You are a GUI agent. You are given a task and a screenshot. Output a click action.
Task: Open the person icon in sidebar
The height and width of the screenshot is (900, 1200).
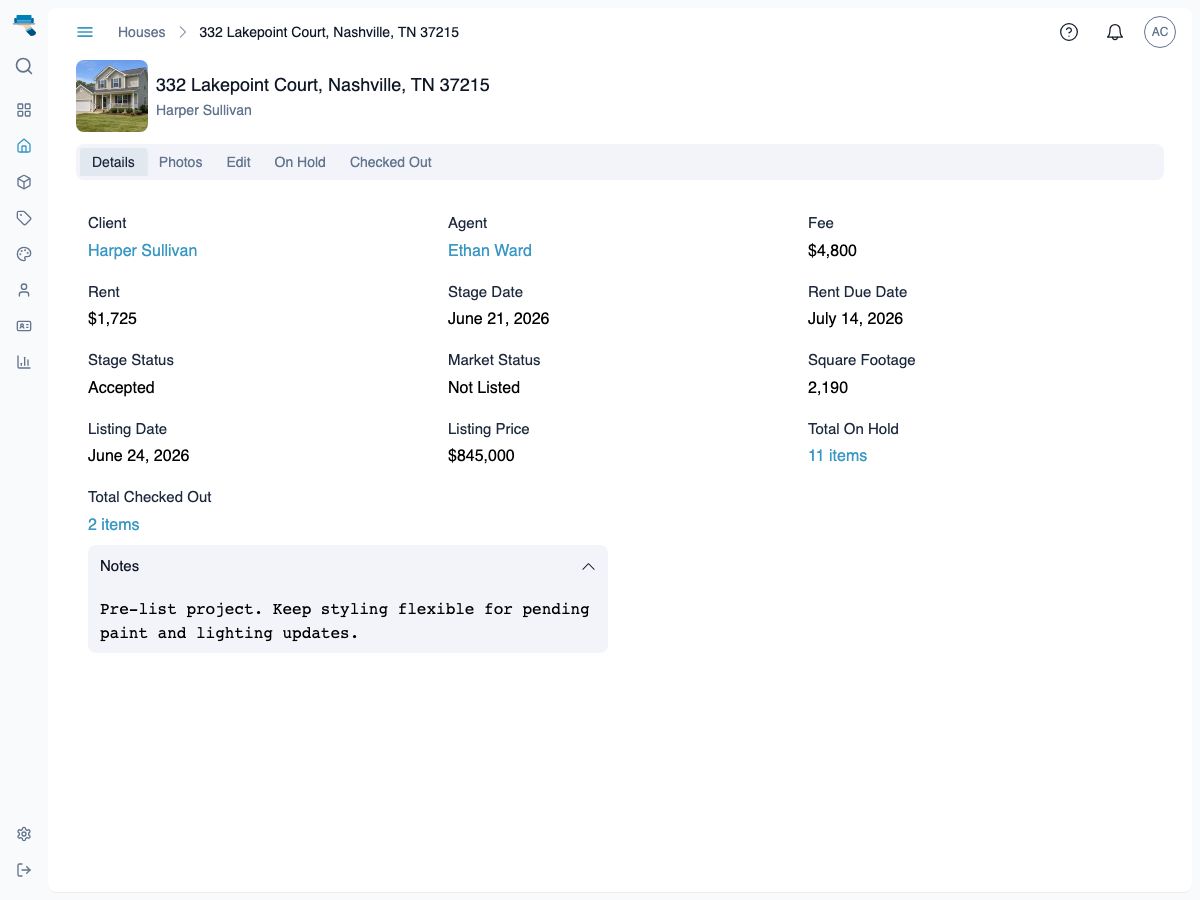(x=24, y=290)
